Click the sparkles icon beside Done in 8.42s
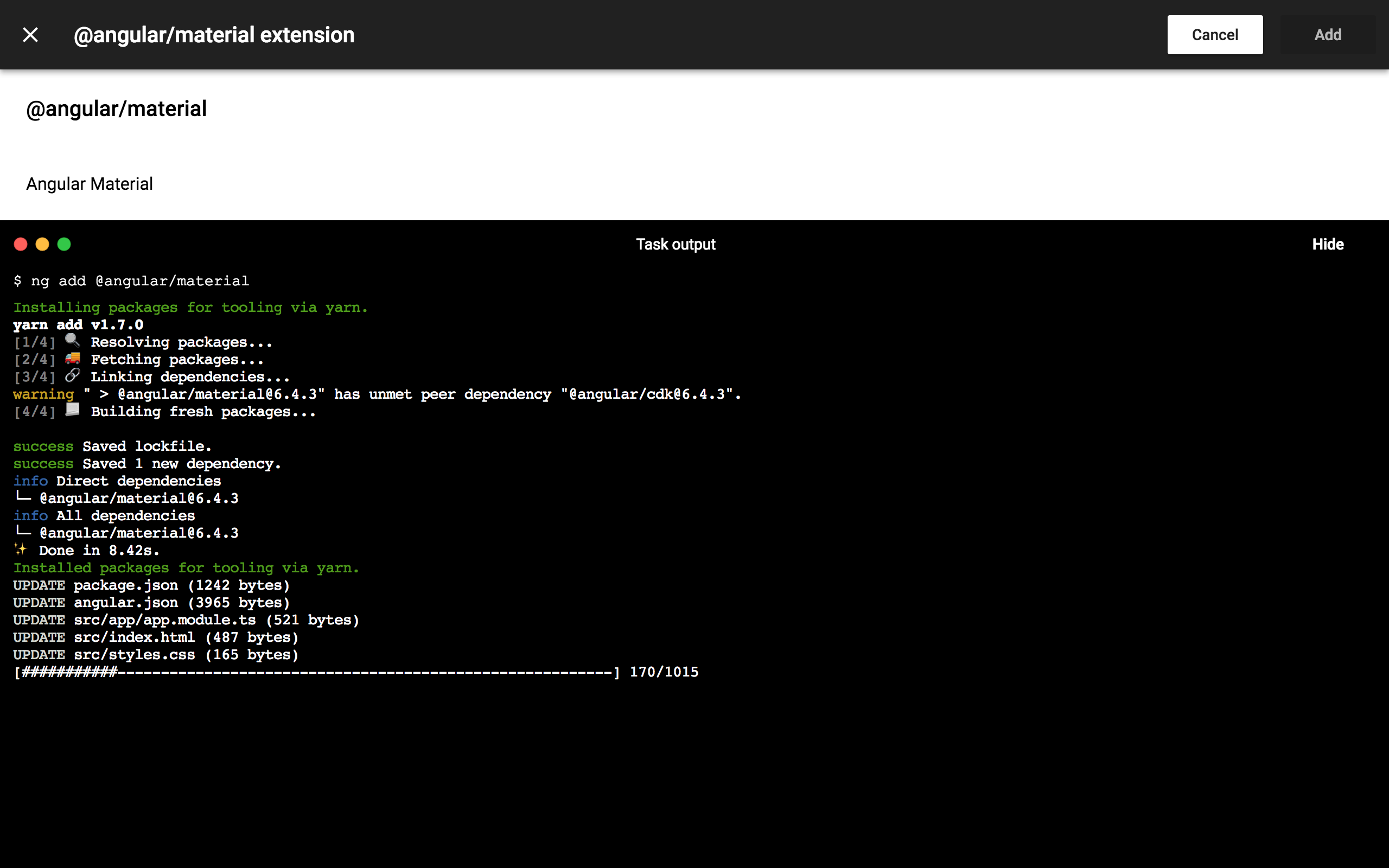The width and height of the screenshot is (1389, 868). tap(21, 550)
